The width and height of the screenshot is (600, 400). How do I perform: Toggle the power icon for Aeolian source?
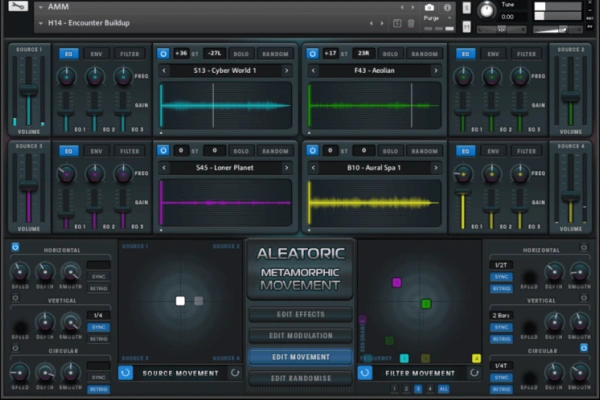click(314, 53)
